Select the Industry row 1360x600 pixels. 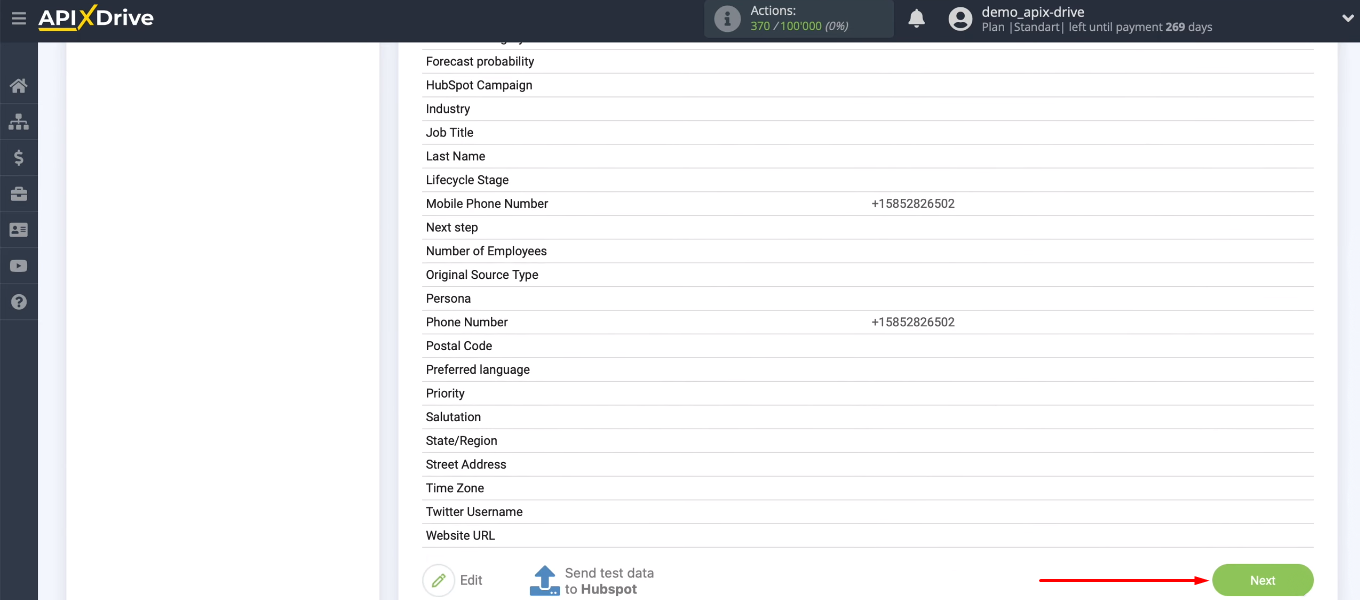[x=868, y=109]
